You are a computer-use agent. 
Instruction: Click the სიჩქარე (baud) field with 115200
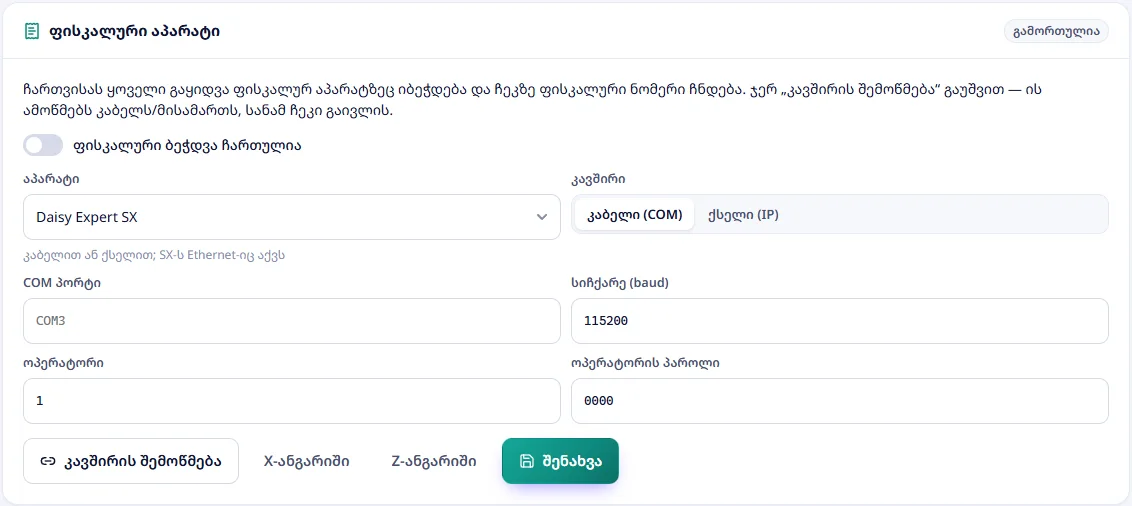840,321
